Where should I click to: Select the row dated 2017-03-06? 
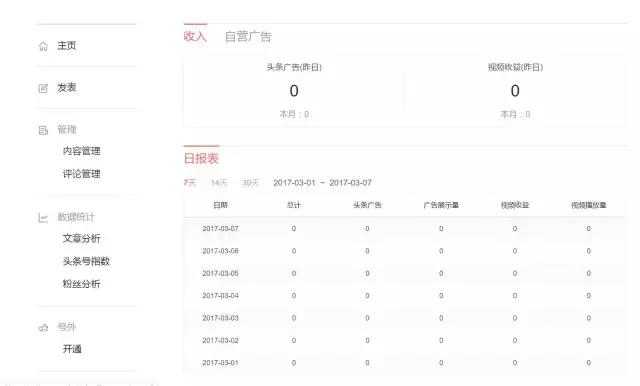coord(404,251)
